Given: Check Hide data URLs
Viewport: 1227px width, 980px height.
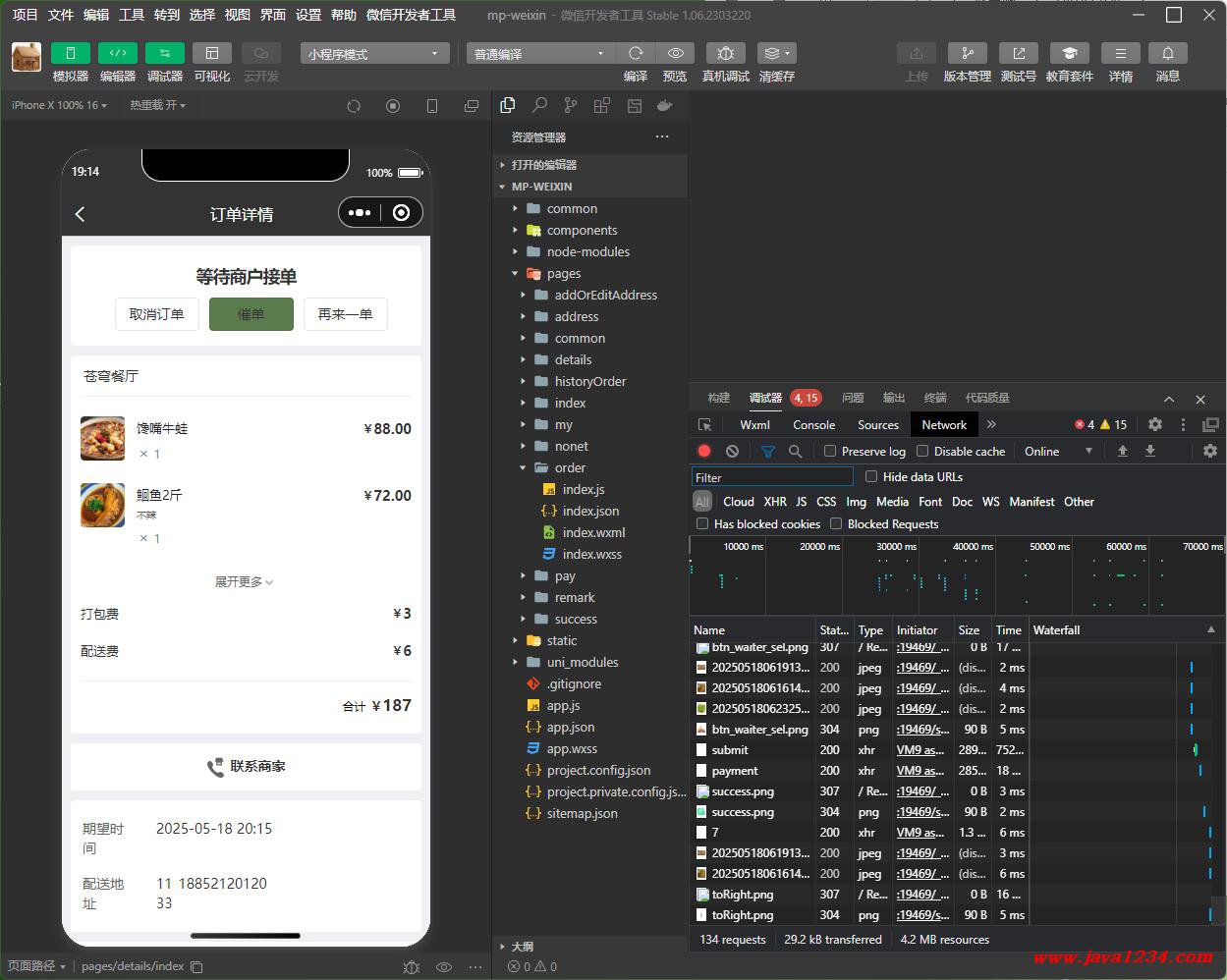Looking at the screenshot, I should click(x=871, y=476).
